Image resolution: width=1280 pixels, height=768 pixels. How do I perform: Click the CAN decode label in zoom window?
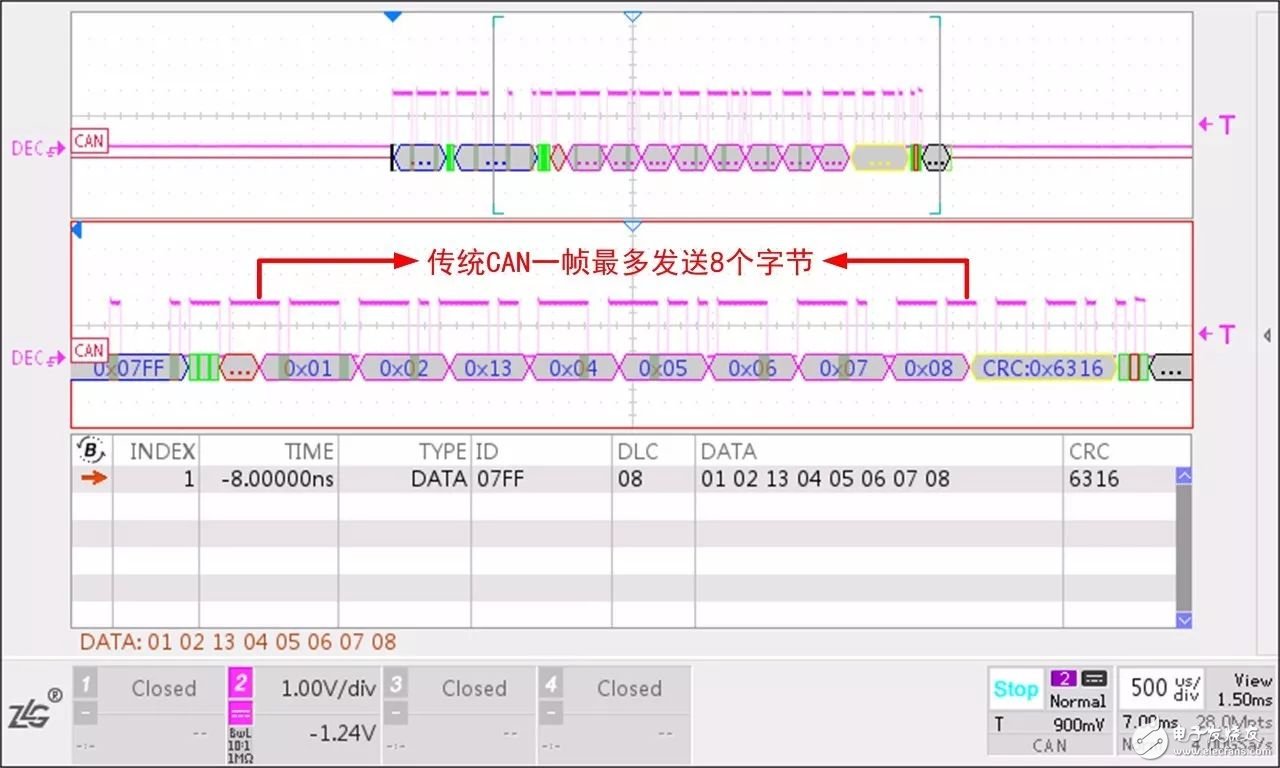tap(89, 350)
